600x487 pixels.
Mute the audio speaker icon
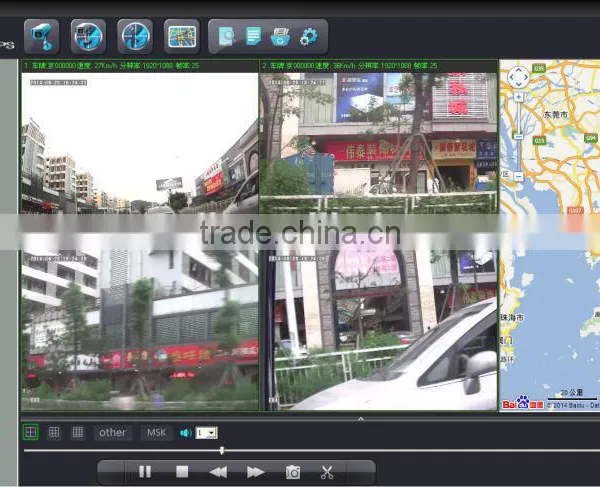(x=186, y=433)
